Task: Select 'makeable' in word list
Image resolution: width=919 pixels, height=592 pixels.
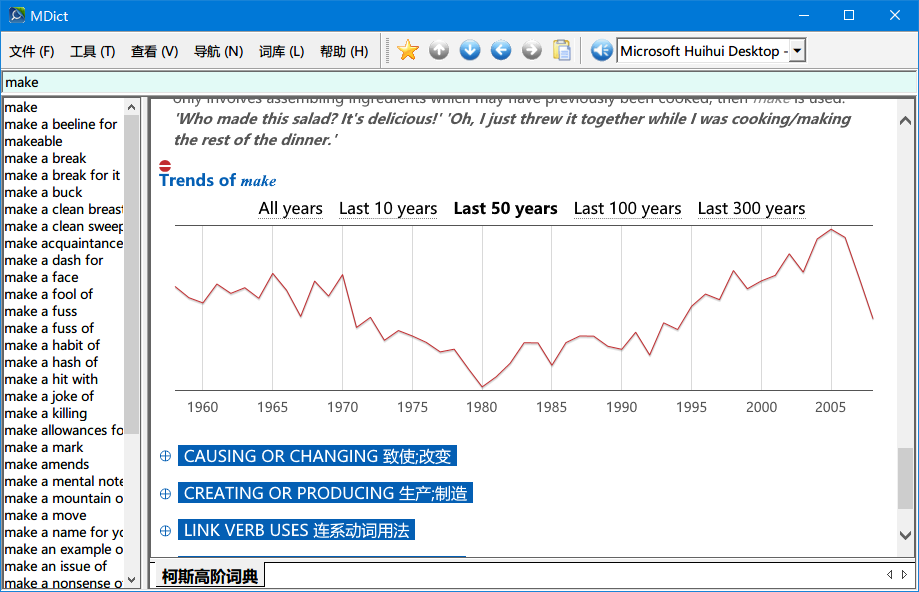Action: [x=33, y=141]
